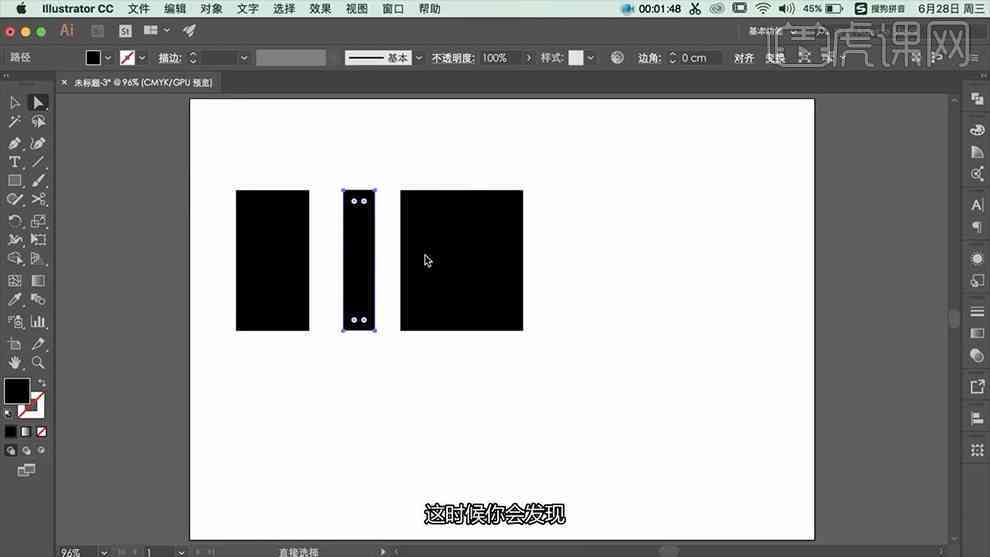Enable Draw Normal mode
The image size is (990, 557).
tap(11, 451)
